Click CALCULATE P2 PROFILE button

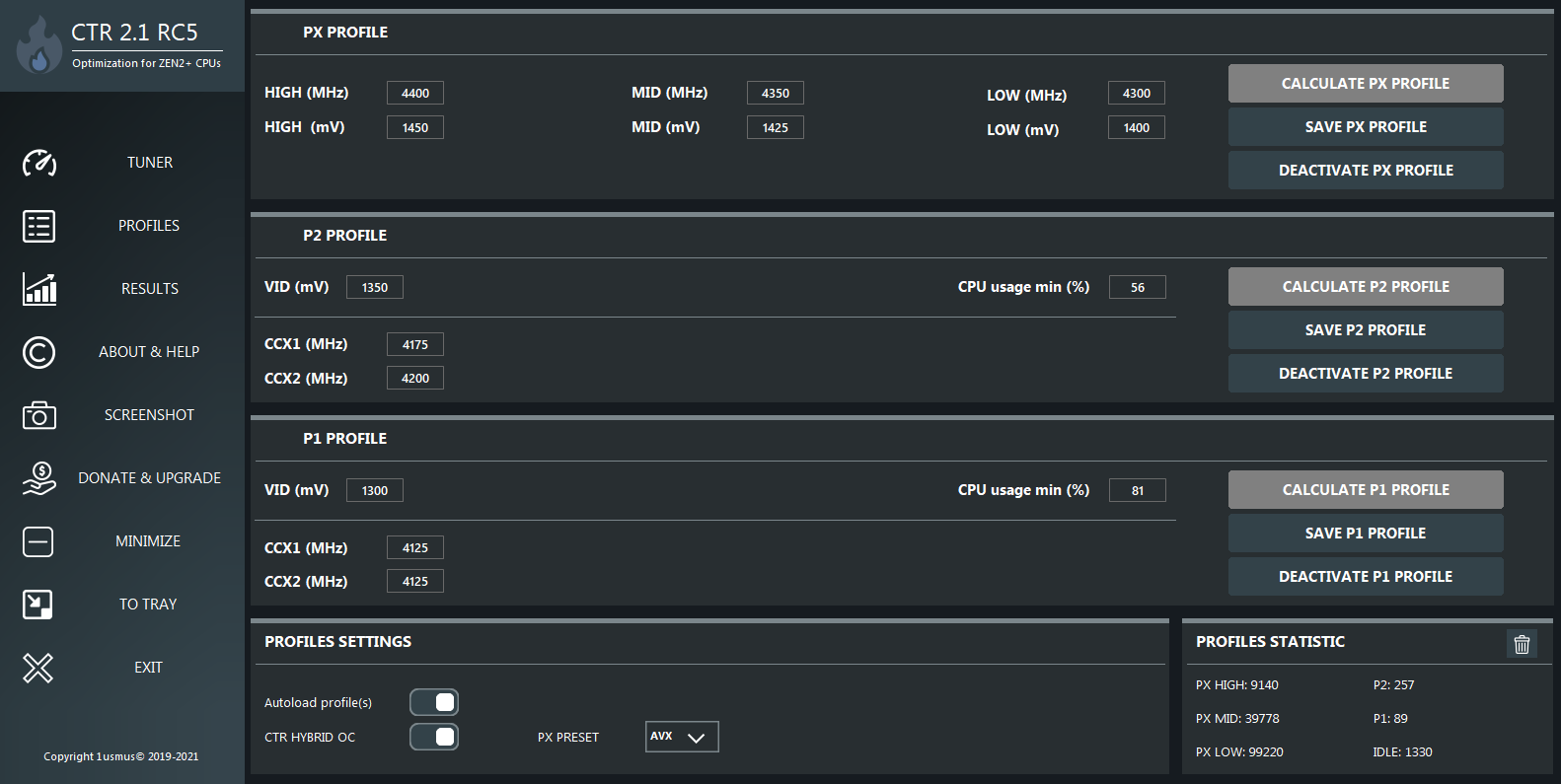click(x=1366, y=287)
